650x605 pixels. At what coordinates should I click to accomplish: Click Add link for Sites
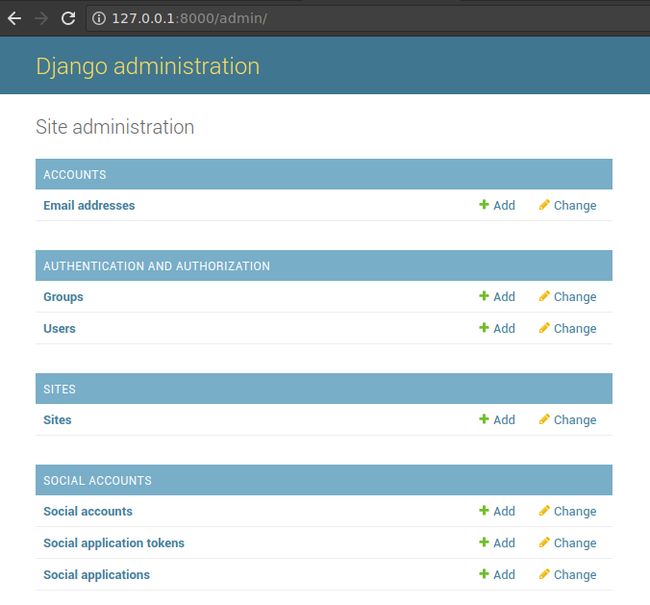[504, 420]
